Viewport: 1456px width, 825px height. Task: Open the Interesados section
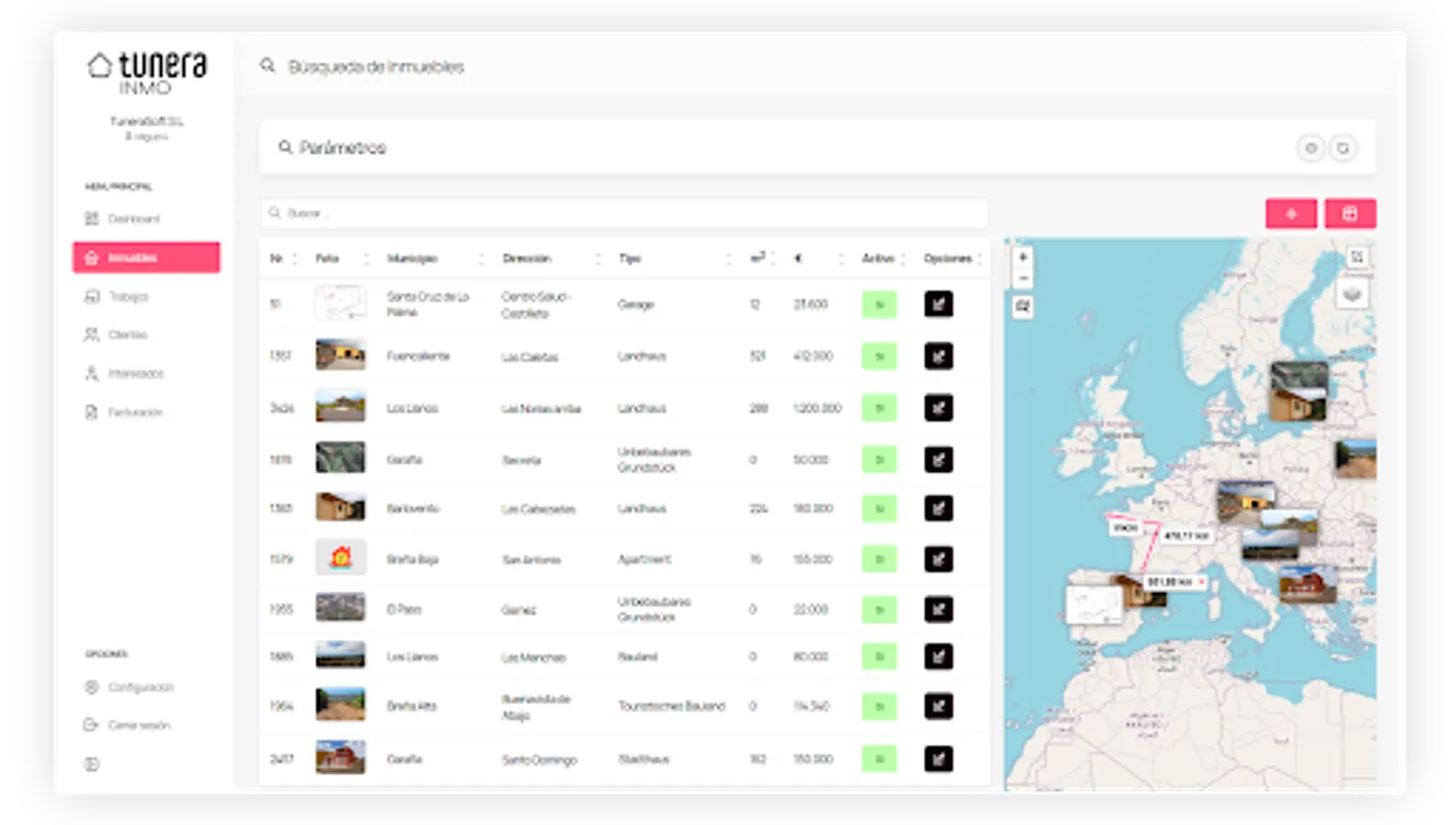[125, 374]
